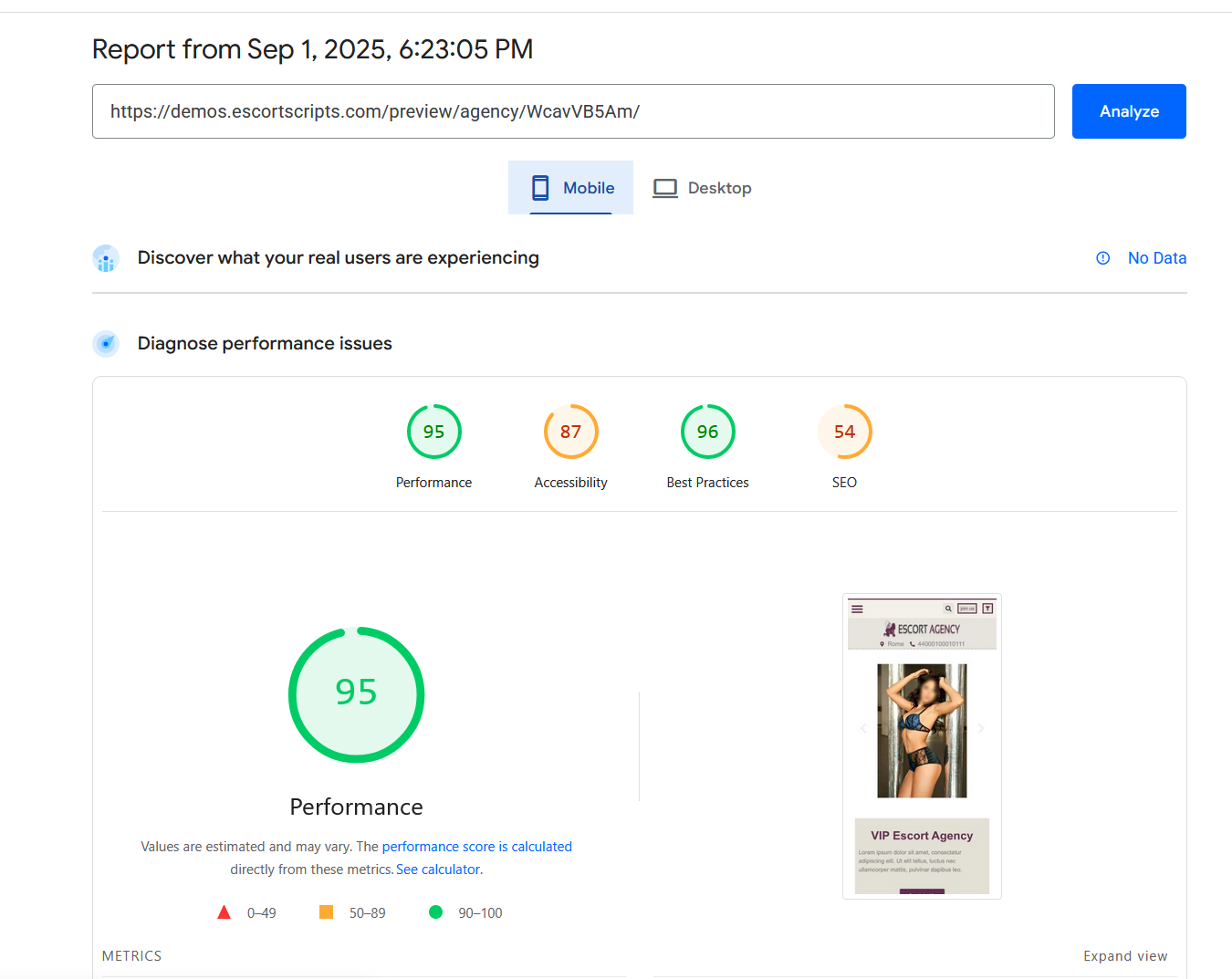
Task: Click the green circle 90–100 legend icon
Action: tap(436, 912)
